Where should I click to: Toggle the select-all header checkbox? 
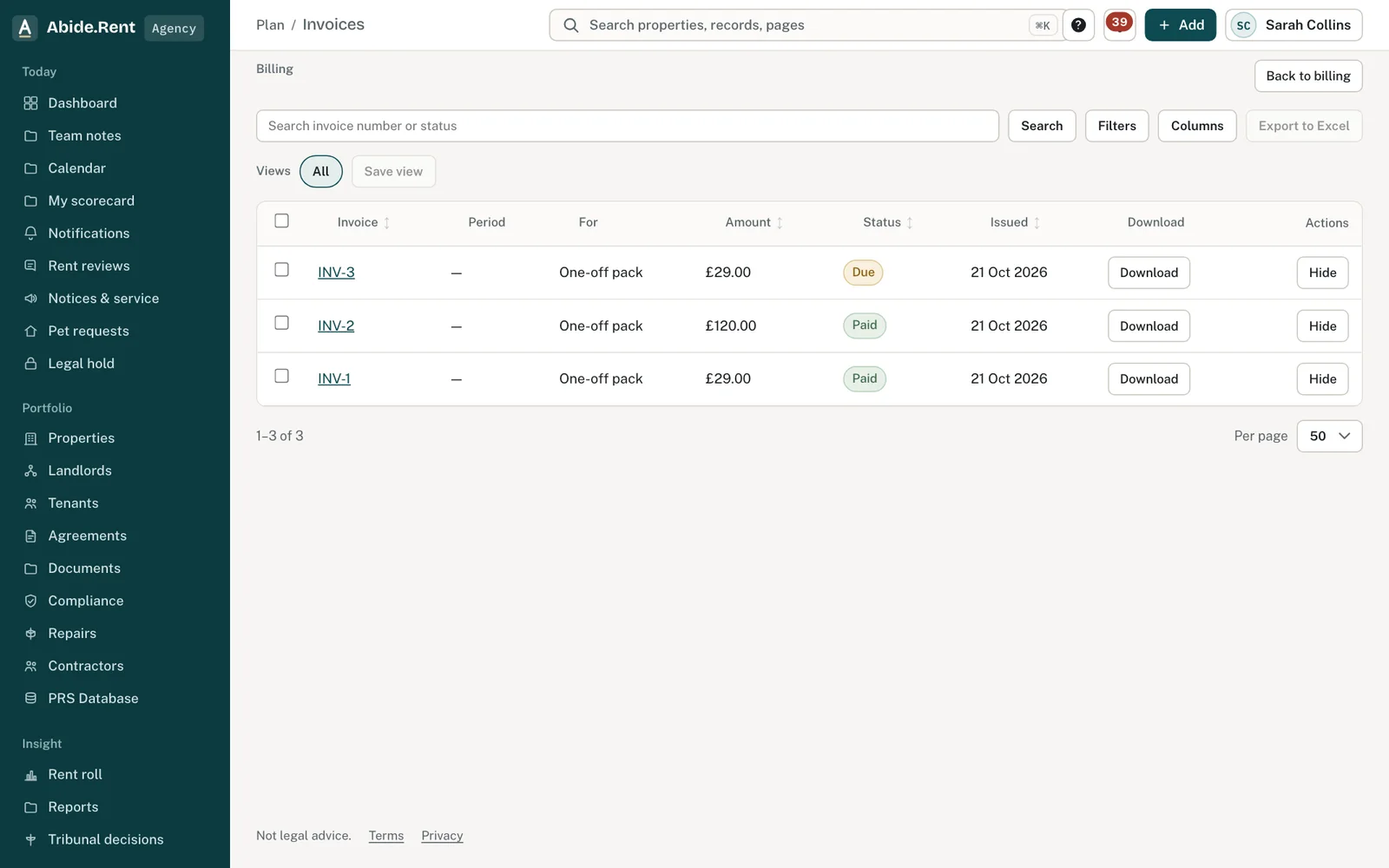click(x=281, y=220)
